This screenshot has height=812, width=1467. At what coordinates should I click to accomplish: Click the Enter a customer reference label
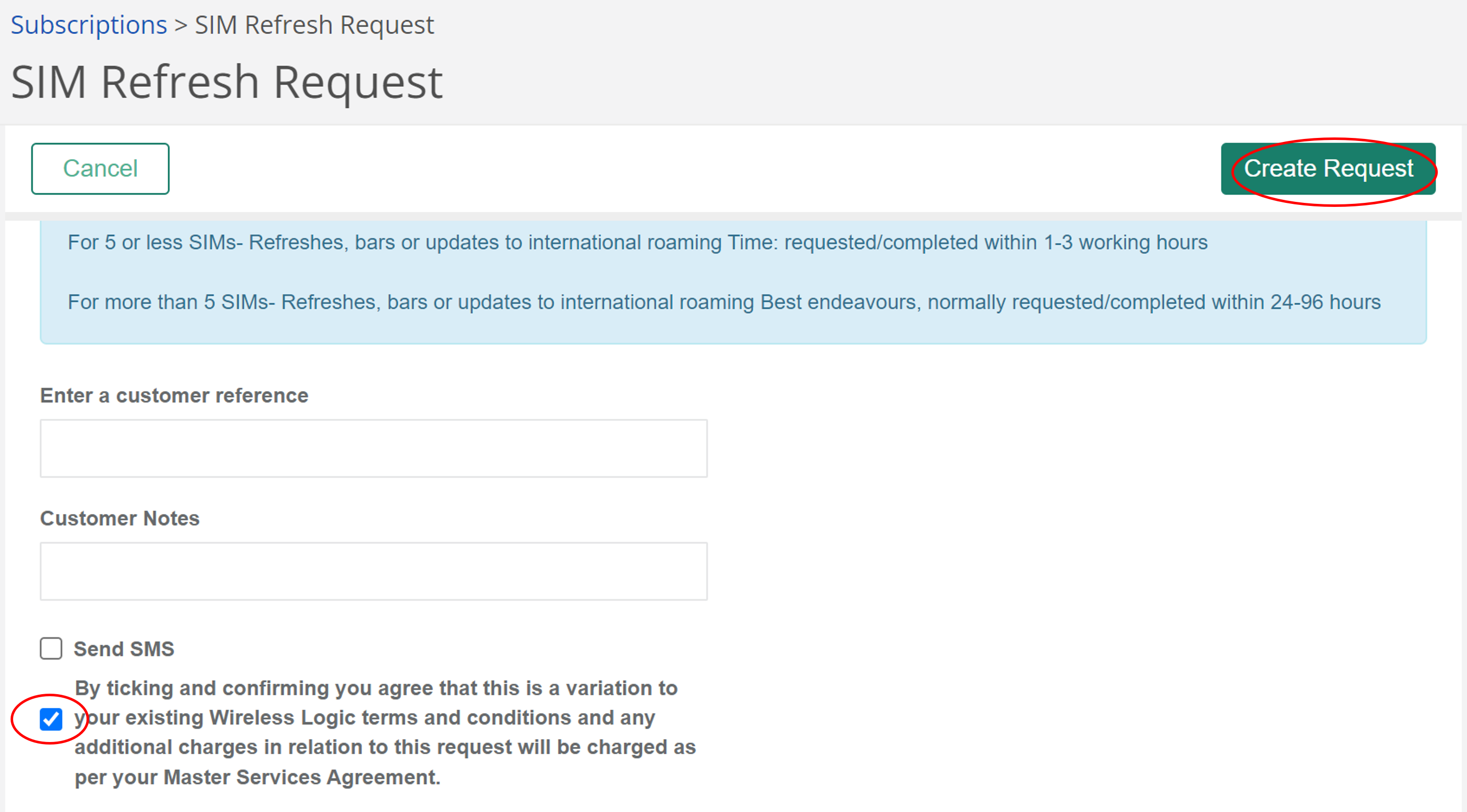tap(174, 395)
